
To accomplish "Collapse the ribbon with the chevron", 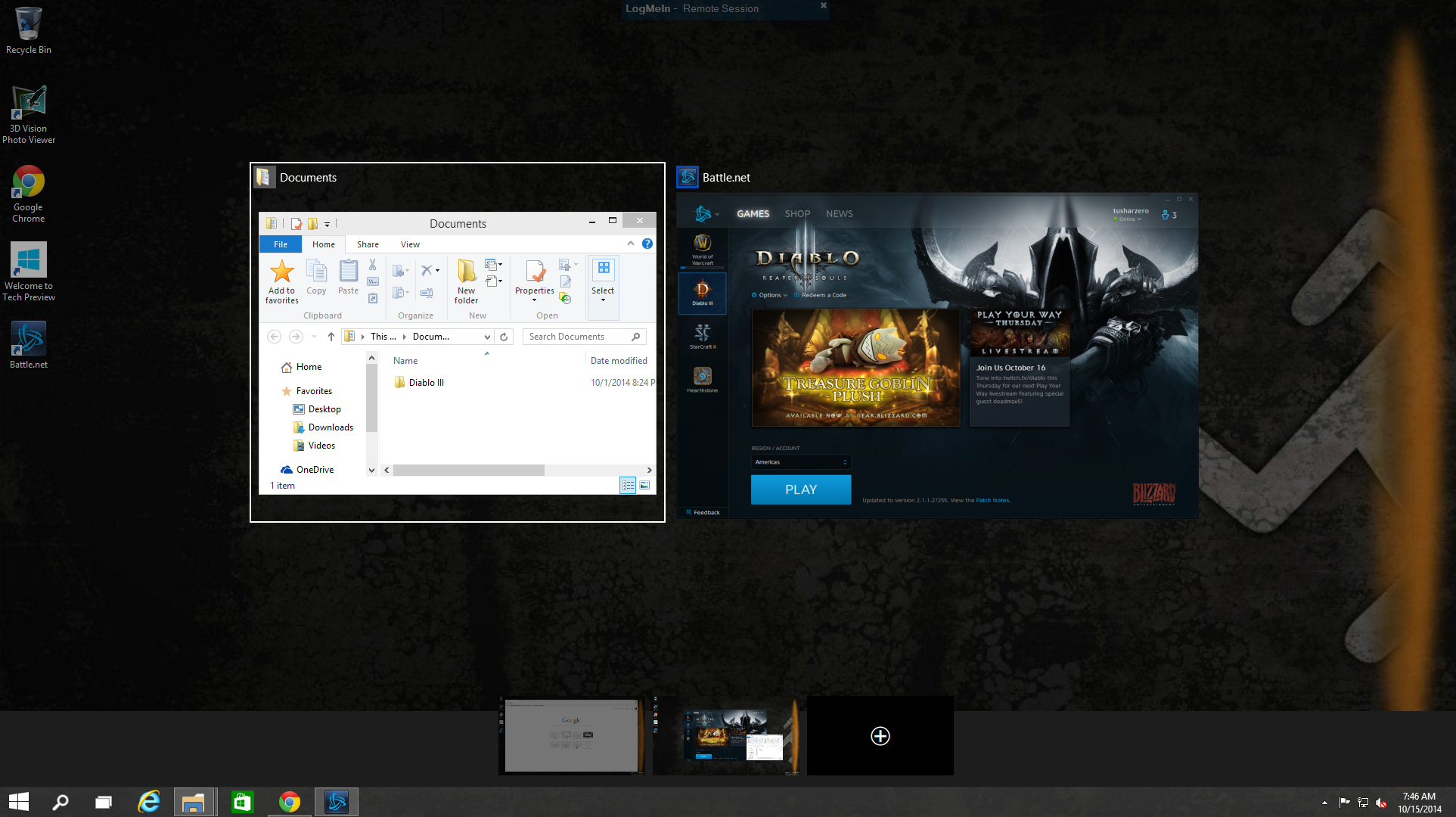I will 631,244.
